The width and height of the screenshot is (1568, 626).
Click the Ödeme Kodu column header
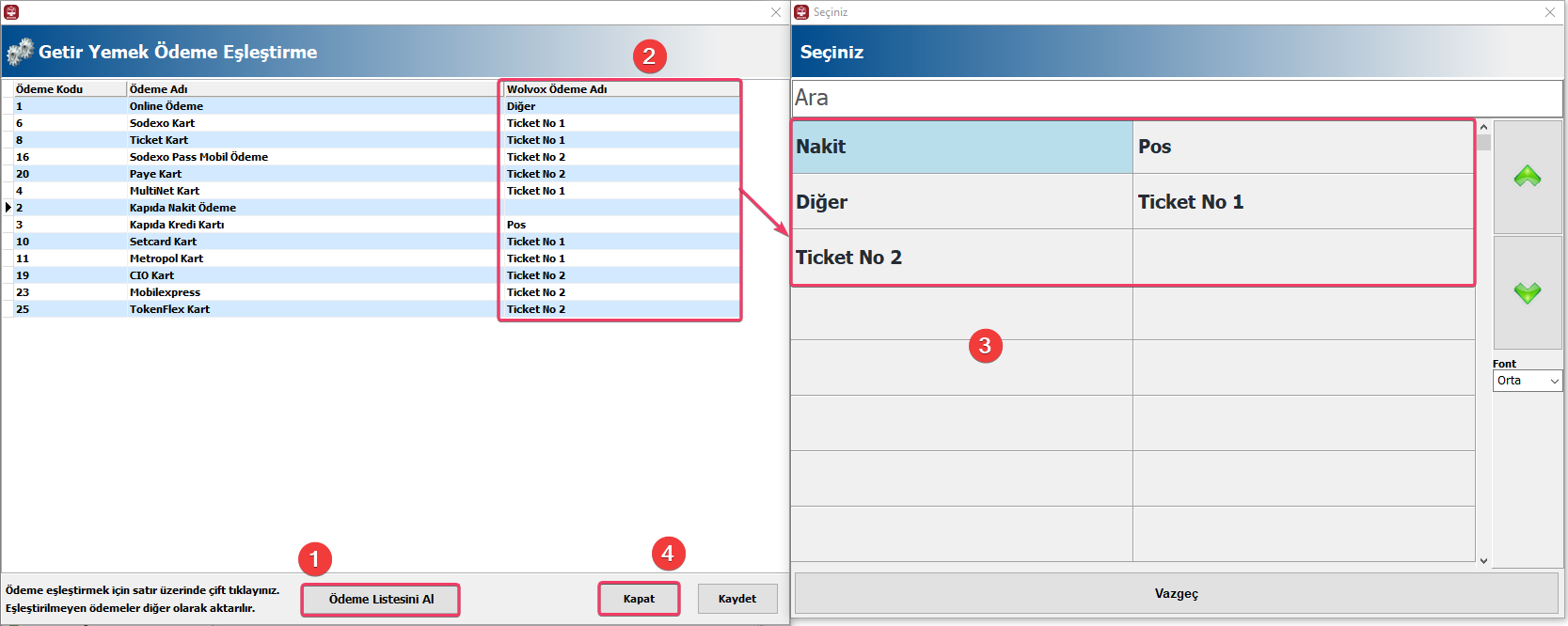[70, 89]
